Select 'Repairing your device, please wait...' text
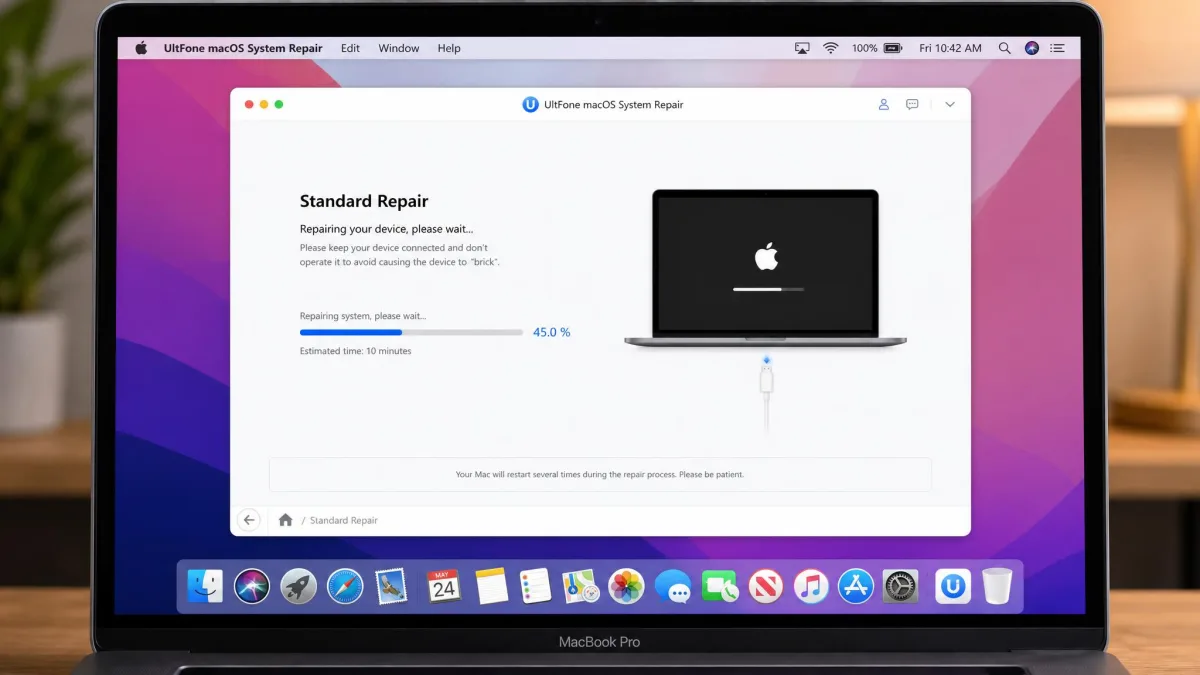The height and width of the screenshot is (675, 1200). pyautogui.click(x=387, y=229)
